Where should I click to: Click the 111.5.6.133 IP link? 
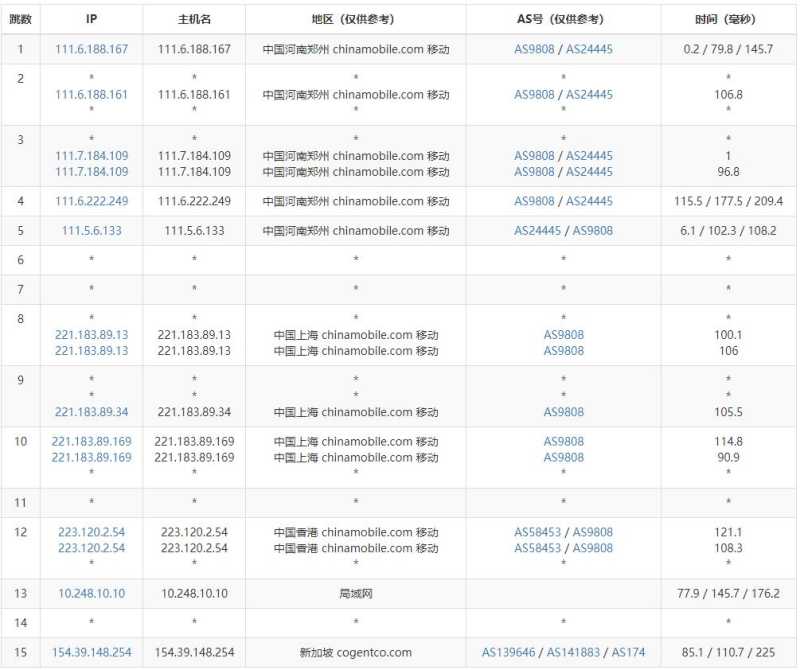coord(92,231)
